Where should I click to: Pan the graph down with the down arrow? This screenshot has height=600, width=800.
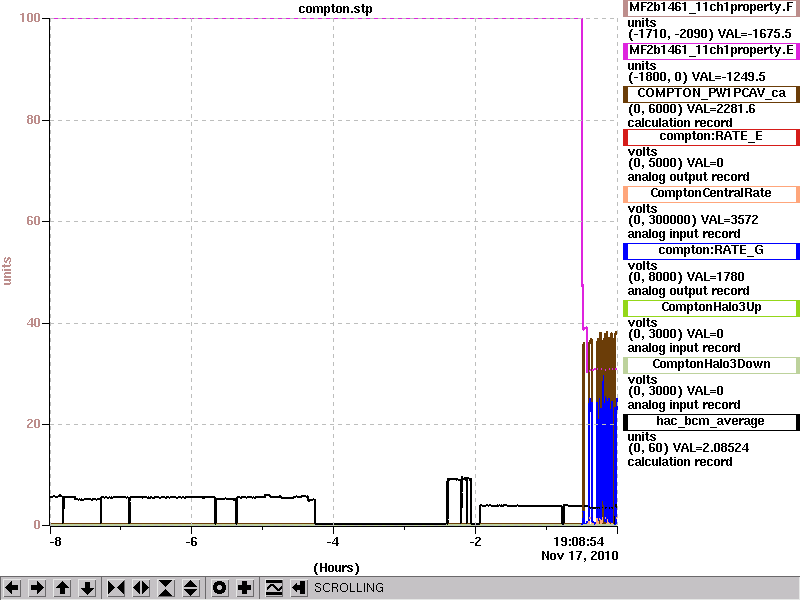(88, 588)
